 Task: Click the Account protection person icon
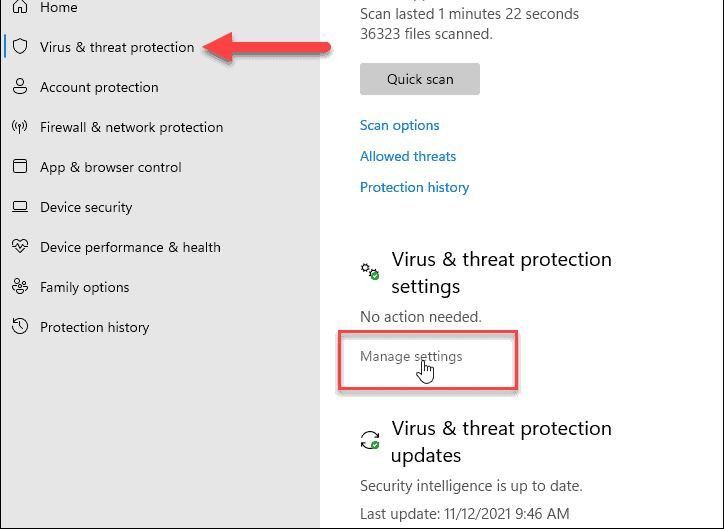pyautogui.click(x=20, y=87)
